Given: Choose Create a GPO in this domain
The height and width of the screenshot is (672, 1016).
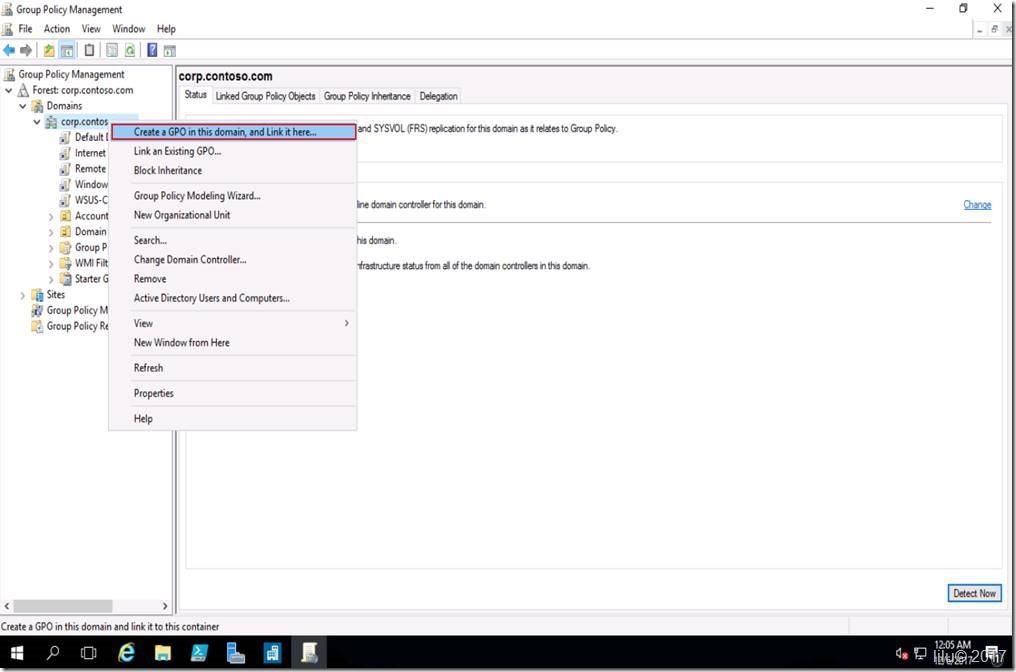Looking at the screenshot, I should (233, 132).
